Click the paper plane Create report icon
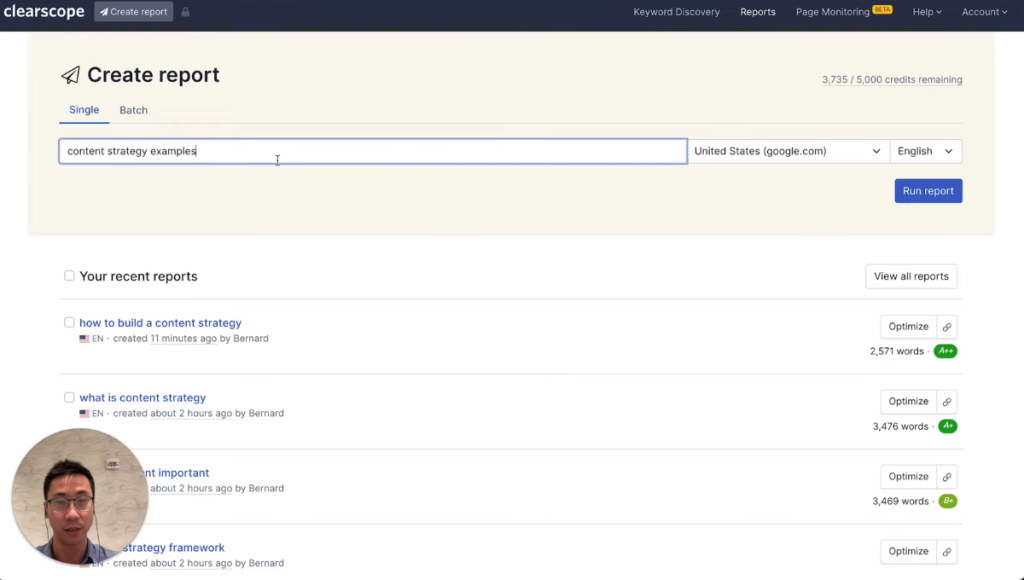Screen dimensions: 1024x580 [104, 11]
